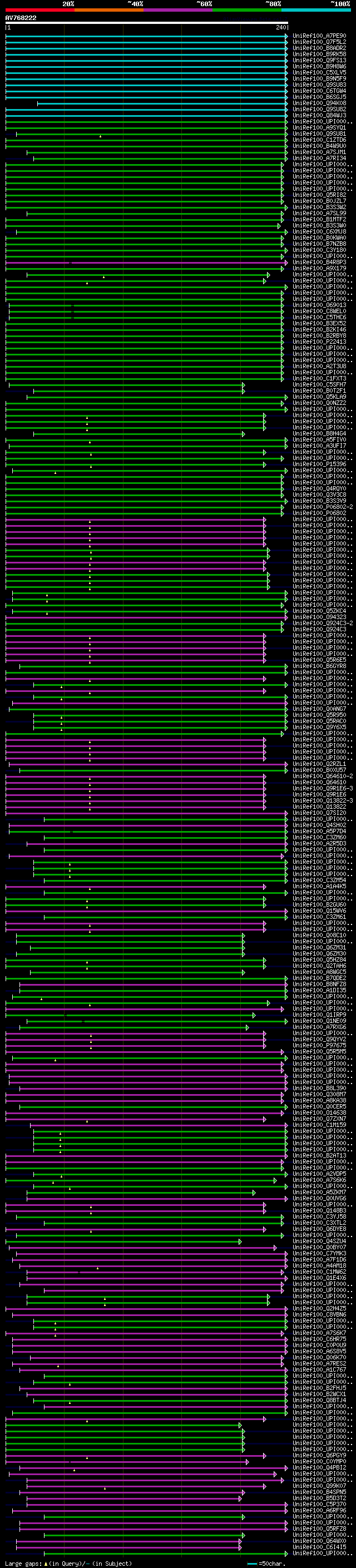This screenshot has height=1568, width=356.
Task: Open hit UniRef100_A5P7D4
Action: (319, 832)
